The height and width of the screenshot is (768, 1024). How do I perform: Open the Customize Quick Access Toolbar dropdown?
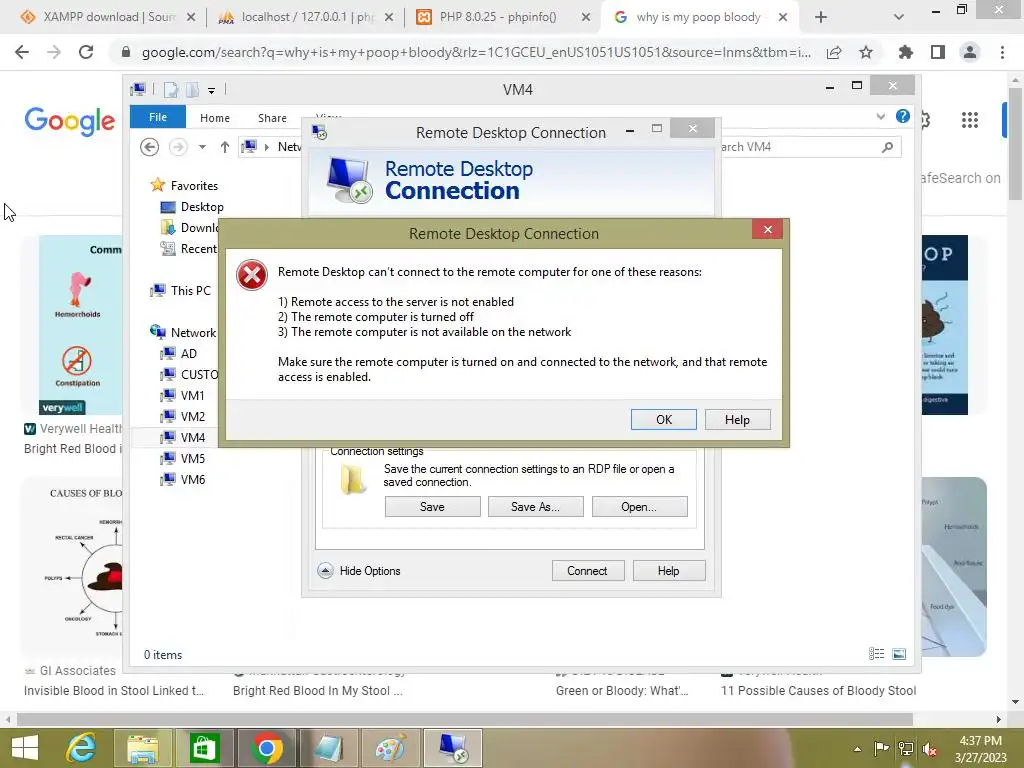212,90
